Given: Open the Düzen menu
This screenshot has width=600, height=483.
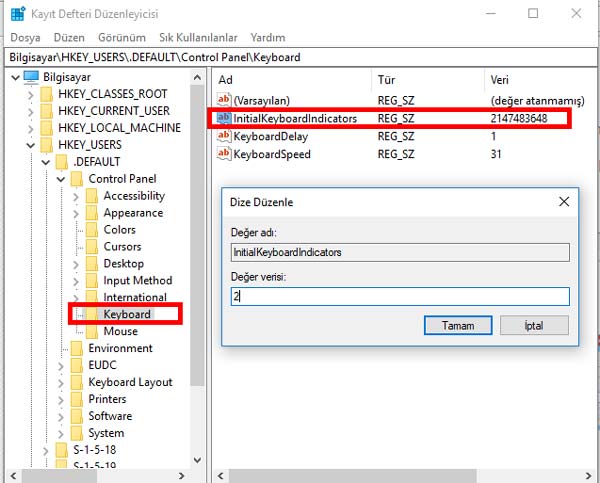Looking at the screenshot, I should 69,38.
